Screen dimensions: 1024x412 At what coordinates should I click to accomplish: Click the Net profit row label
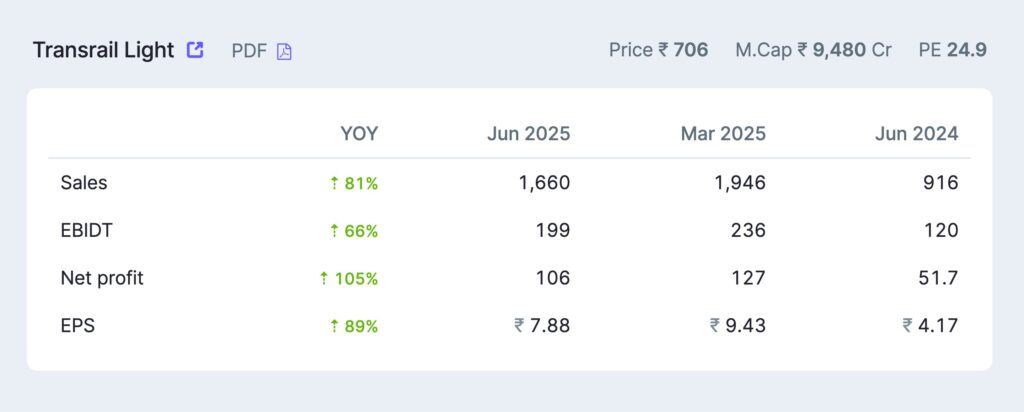coord(102,279)
